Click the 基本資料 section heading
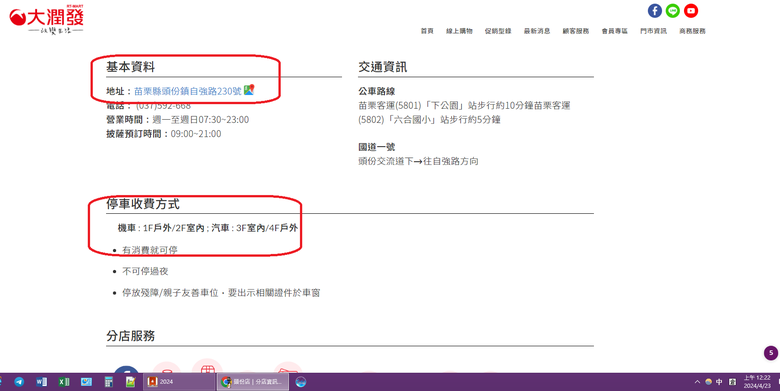Image resolution: width=780 pixels, height=391 pixels. [130, 67]
